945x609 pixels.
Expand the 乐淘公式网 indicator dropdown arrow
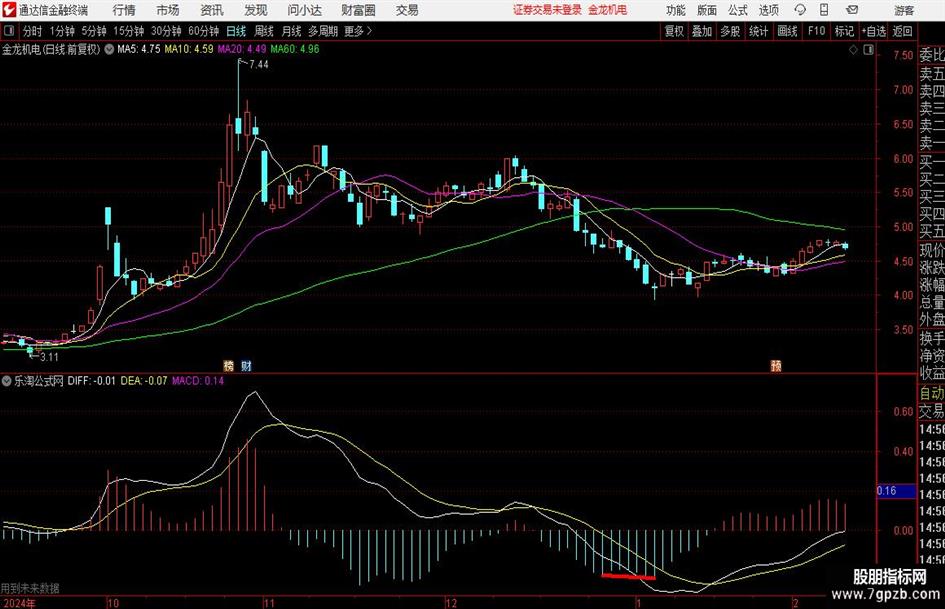click(x=7, y=380)
